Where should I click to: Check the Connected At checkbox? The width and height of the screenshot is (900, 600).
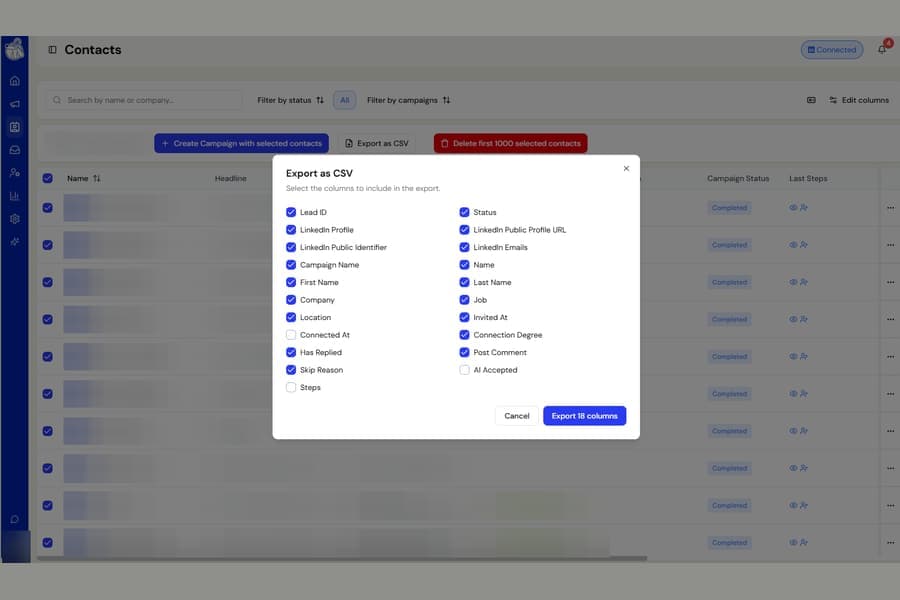click(291, 335)
